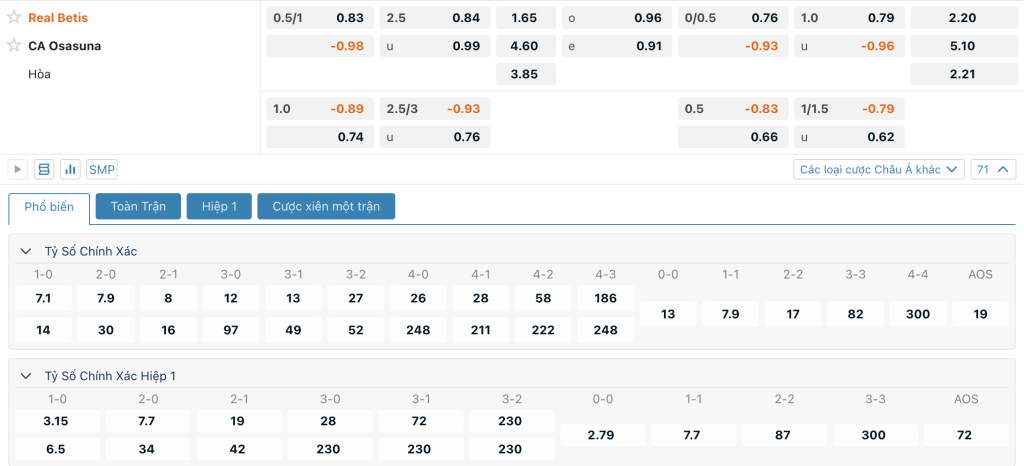Viewport: 1024px width, 466px height.
Task: Bet first-half 0-0 score at 2.79
Action: click(602, 435)
